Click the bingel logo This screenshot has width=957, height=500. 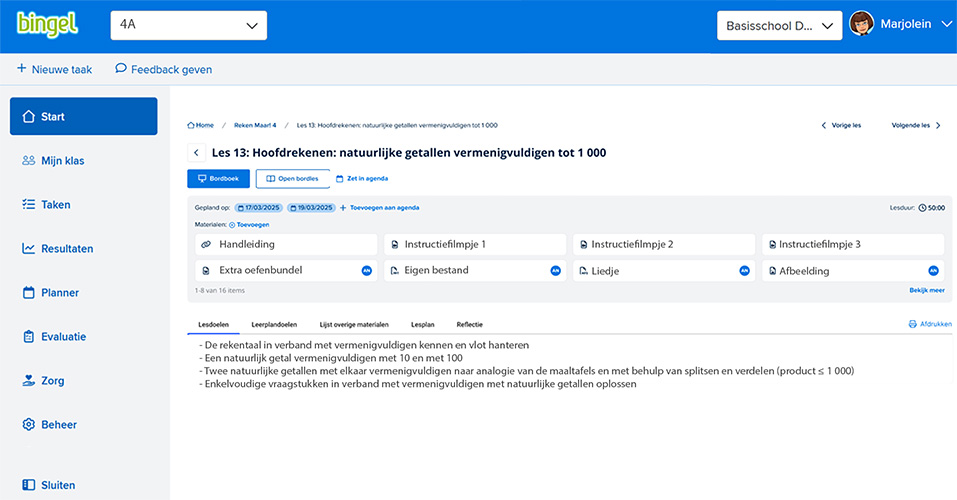(x=47, y=24)
